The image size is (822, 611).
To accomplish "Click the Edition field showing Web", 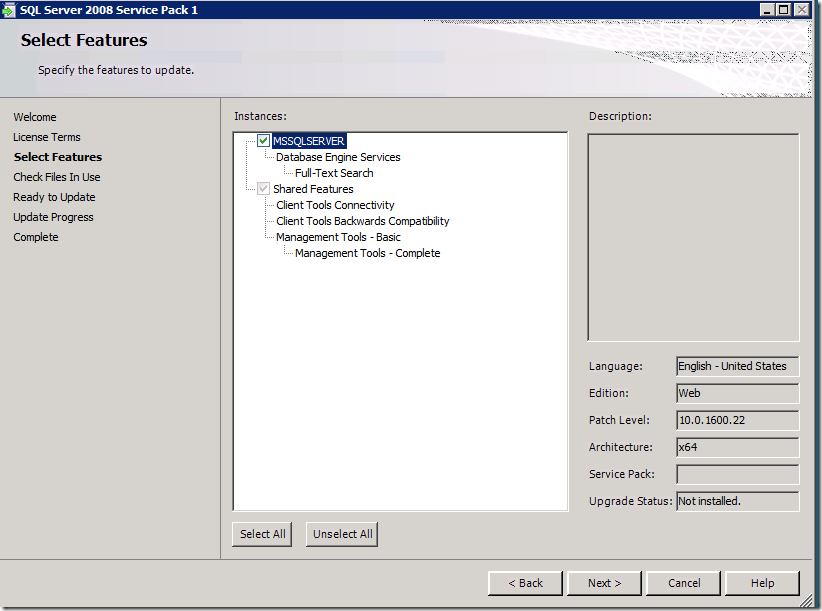I will click(738, 393).
